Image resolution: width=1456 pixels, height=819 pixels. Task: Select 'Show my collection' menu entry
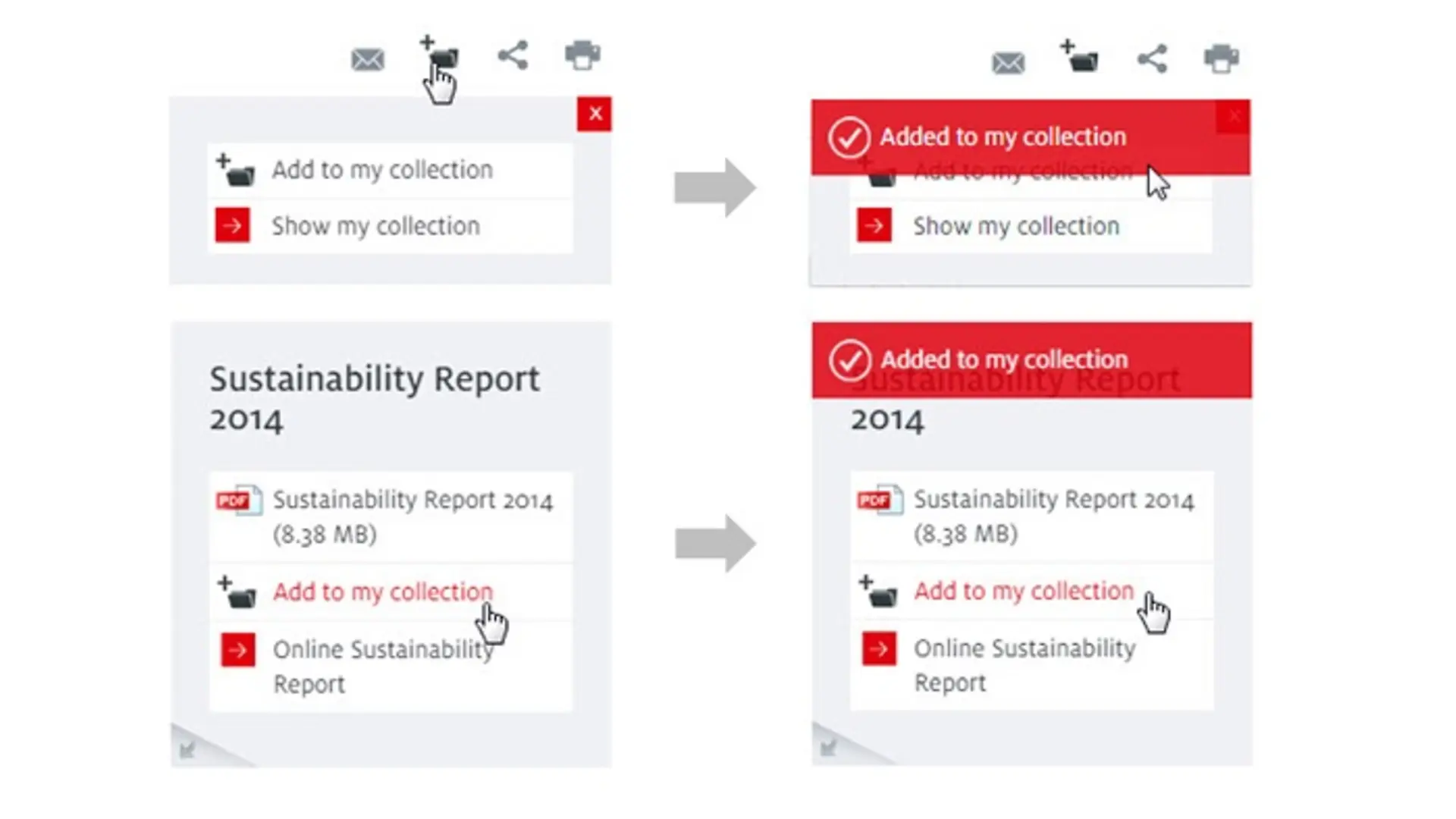point(375,225)
